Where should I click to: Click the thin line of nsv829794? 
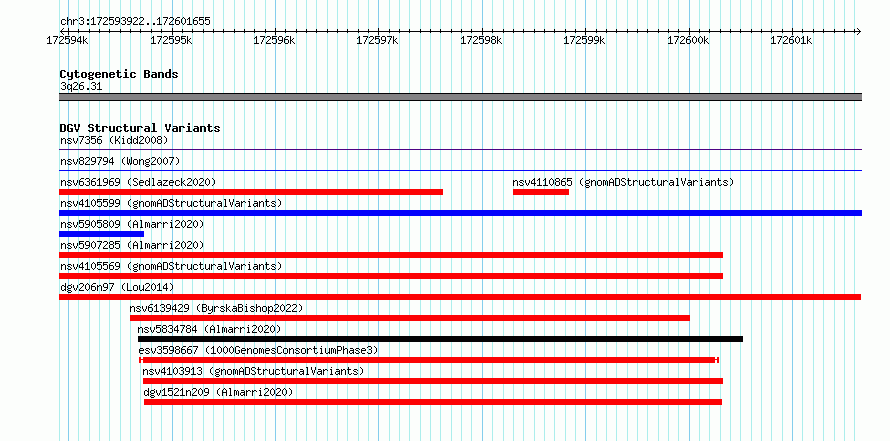coord(460,170)
